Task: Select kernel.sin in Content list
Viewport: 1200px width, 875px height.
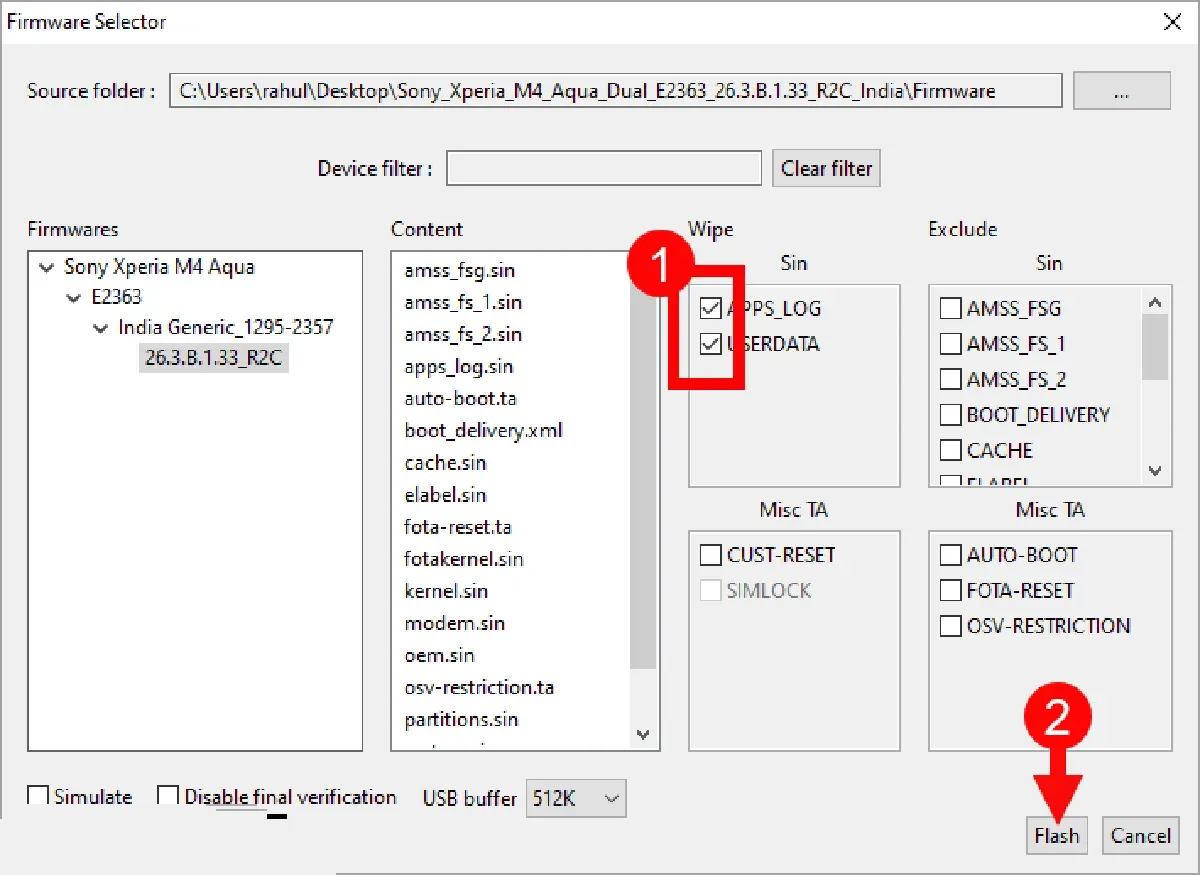Action: (446, 591)
